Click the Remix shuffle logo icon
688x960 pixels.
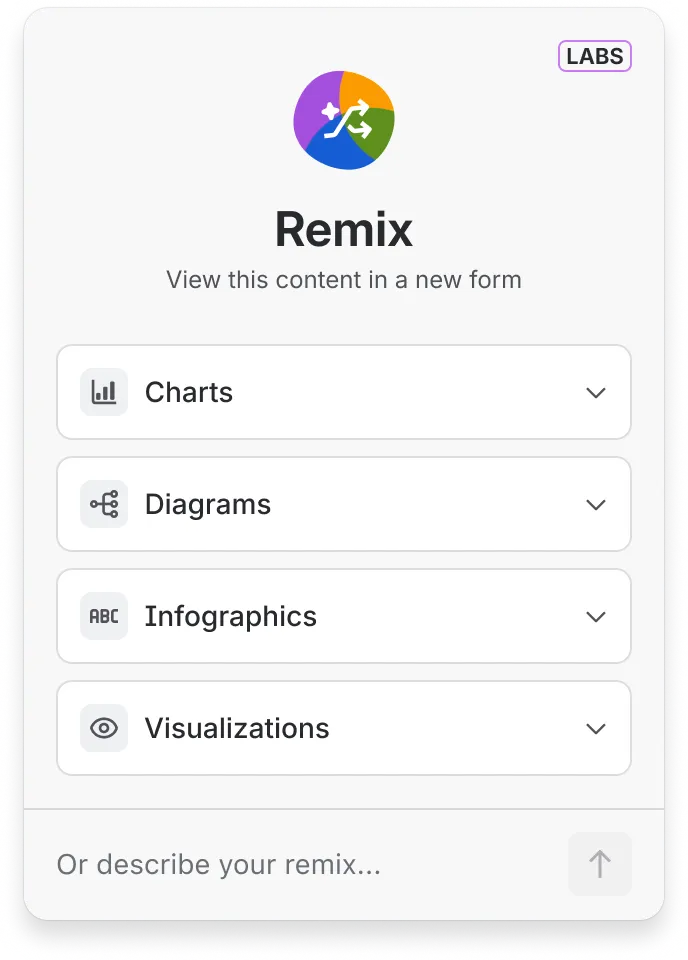pos(344,120)
